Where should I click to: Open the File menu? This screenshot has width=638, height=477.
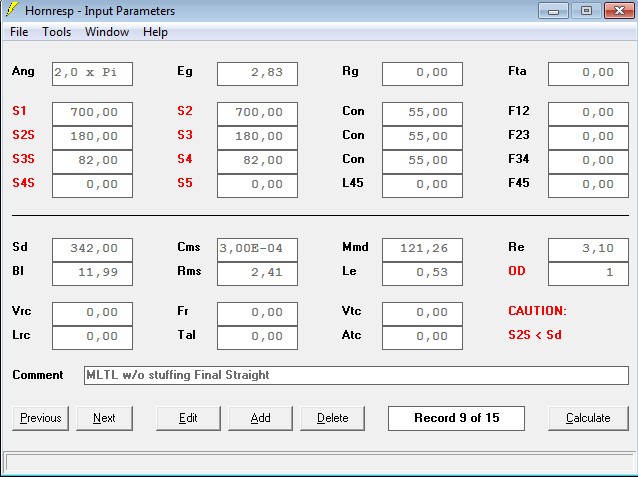tap(19, 32)
